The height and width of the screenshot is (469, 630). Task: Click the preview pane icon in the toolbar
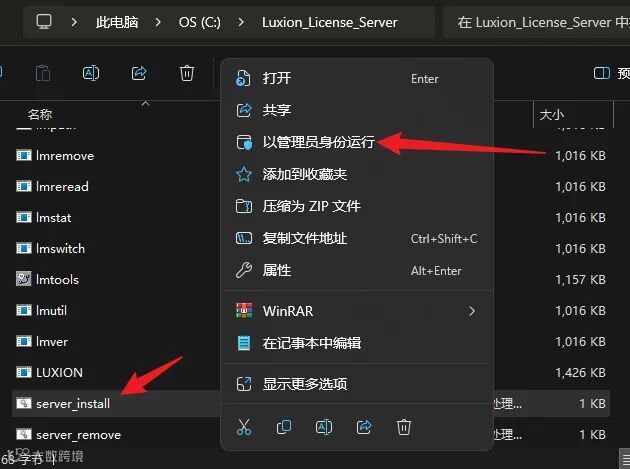[x=601, y=73]
